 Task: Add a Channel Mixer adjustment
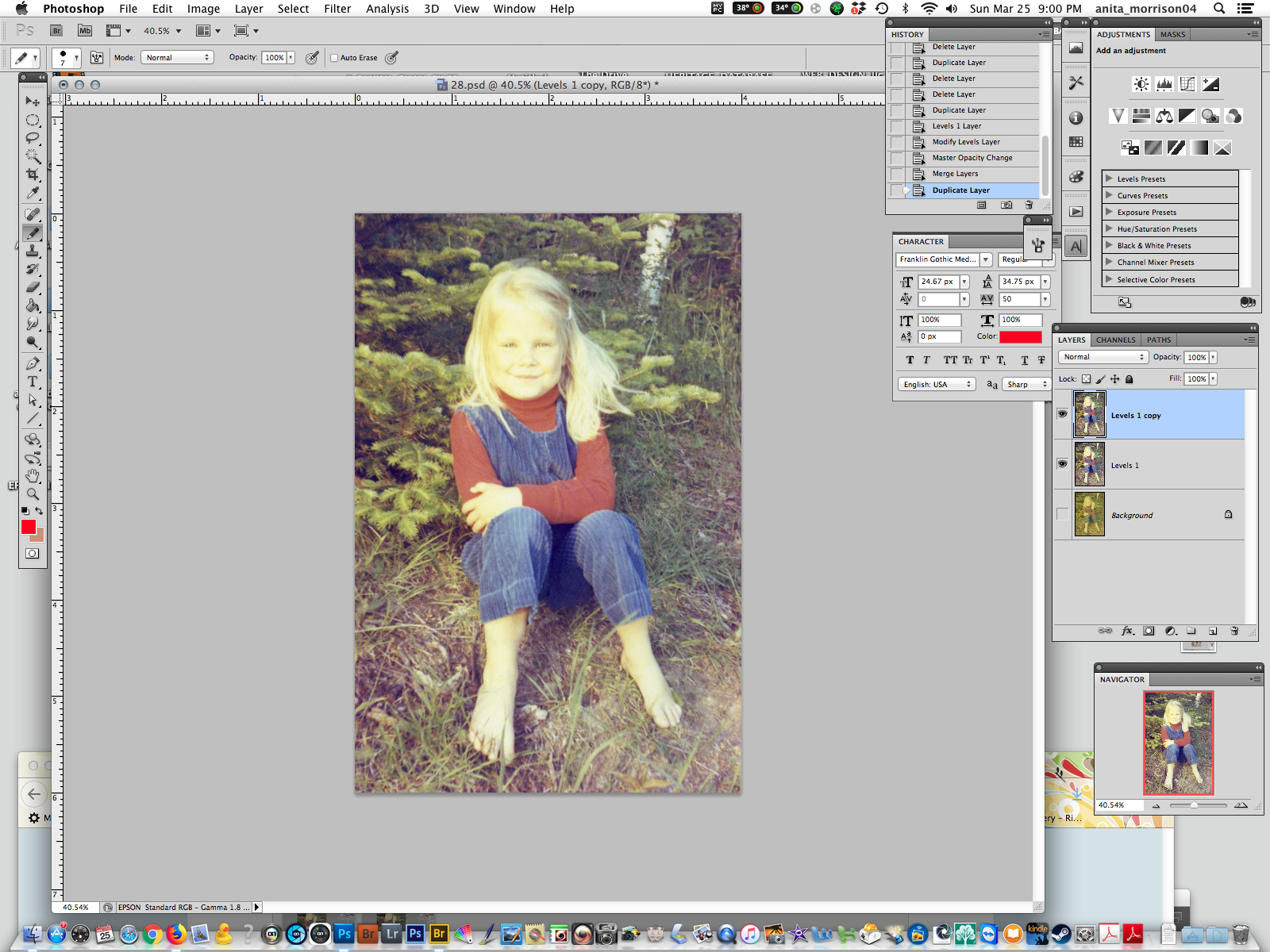pos(1233,116)
